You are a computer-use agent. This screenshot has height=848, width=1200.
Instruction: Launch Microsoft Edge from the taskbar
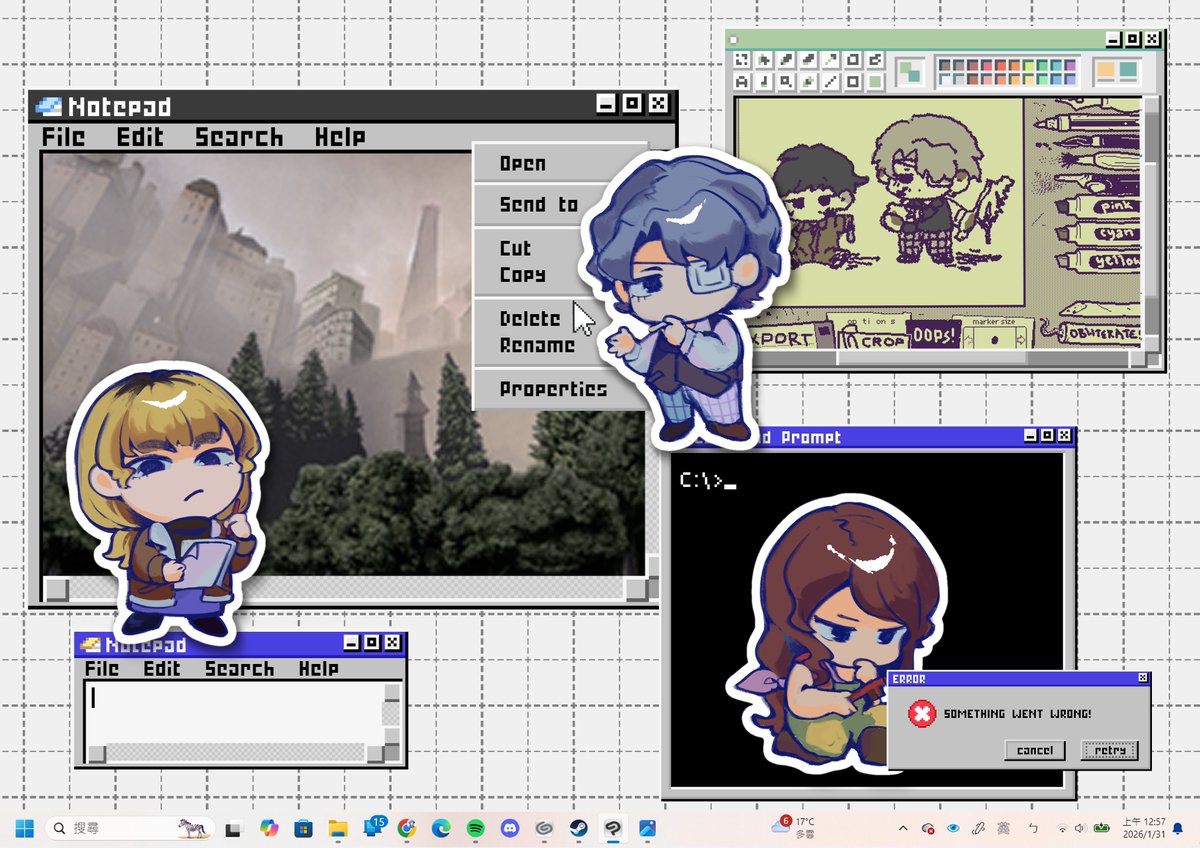point(441,828)
